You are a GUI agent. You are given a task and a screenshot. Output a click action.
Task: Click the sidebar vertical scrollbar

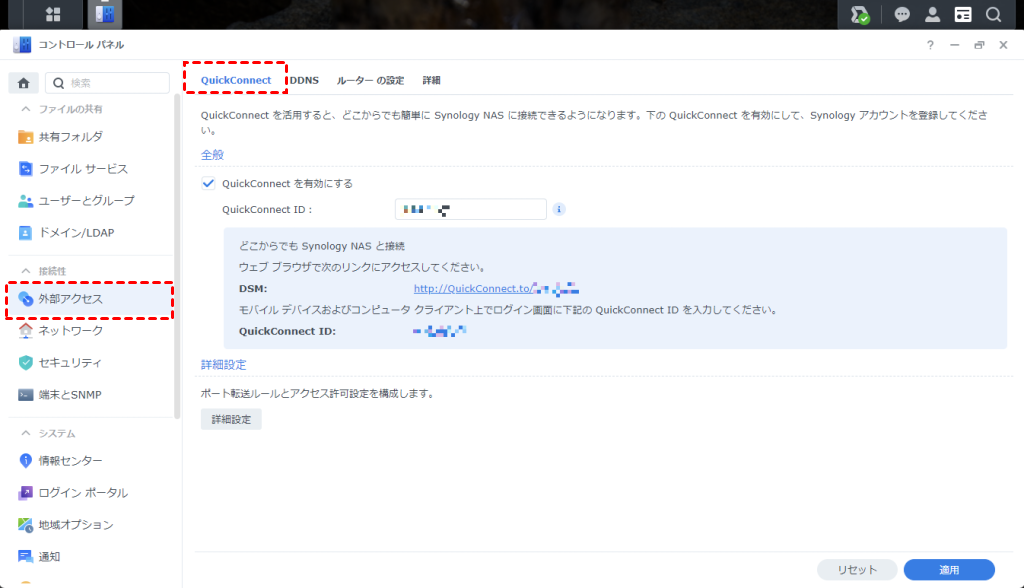(177, 255)
